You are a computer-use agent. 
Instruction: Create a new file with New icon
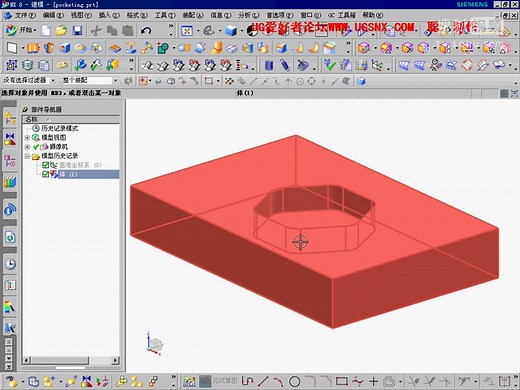click(x=46, y=31)
